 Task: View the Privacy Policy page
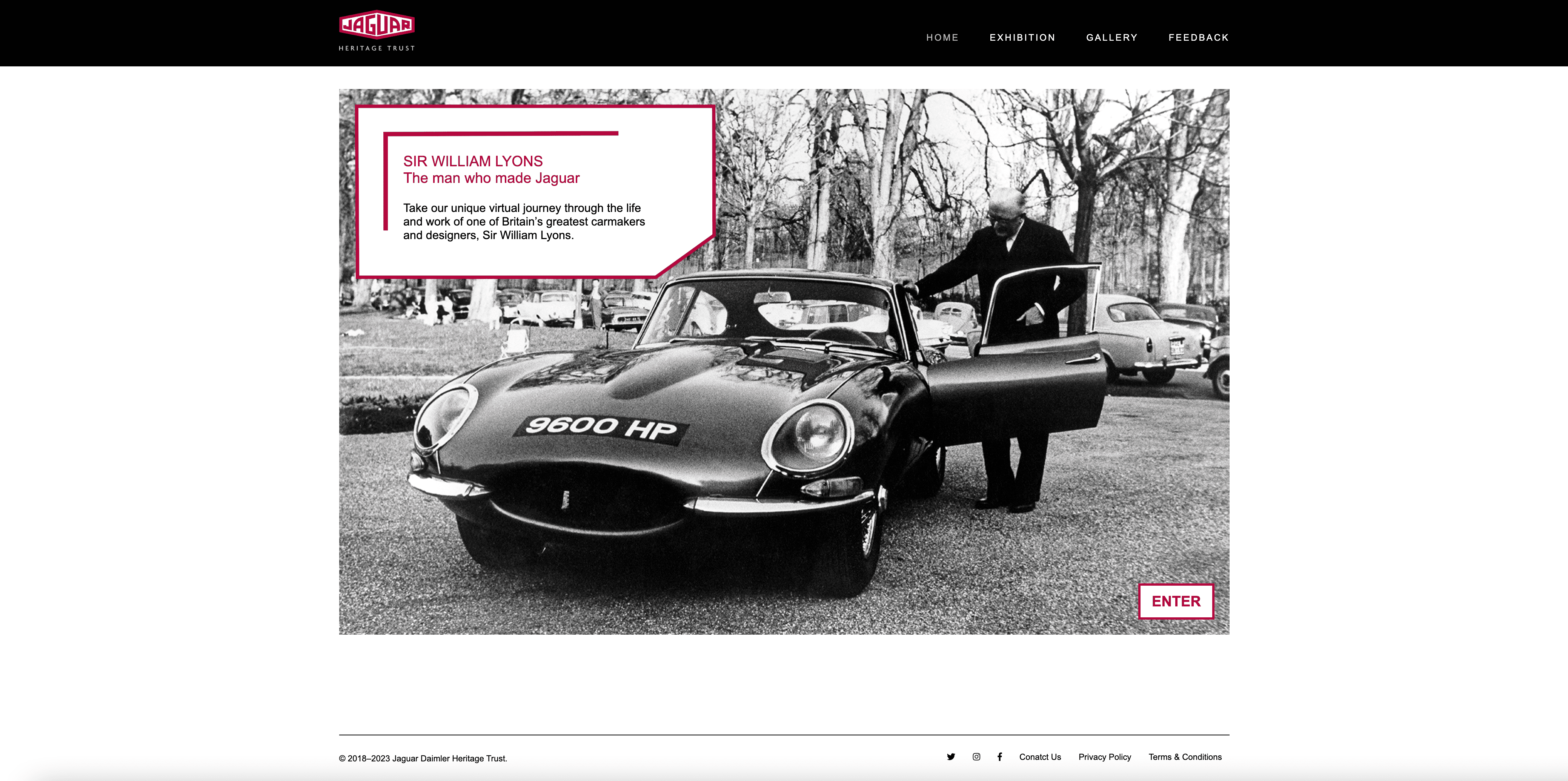point(1105,756)
